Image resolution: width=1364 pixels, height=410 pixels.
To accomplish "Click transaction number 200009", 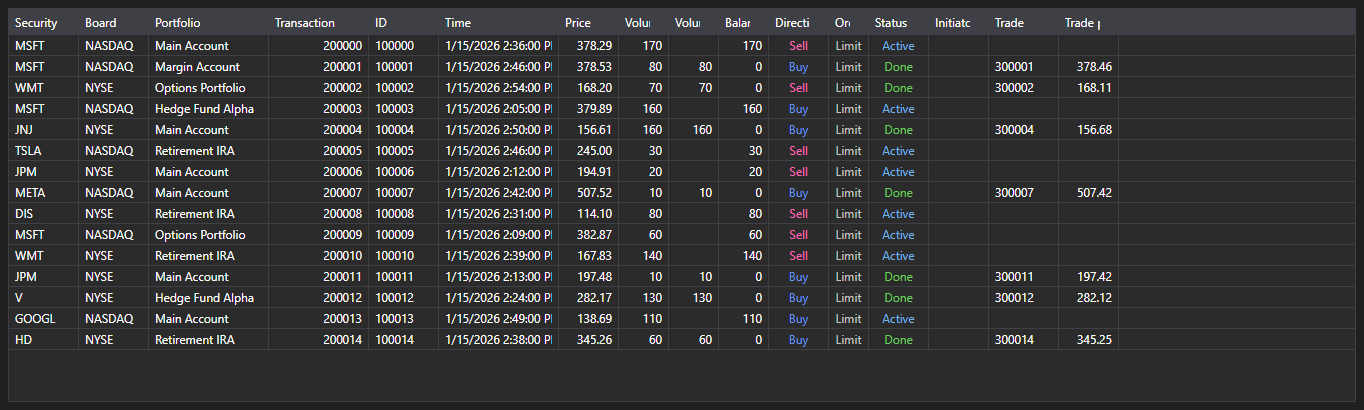I will (x=318, y=235).
